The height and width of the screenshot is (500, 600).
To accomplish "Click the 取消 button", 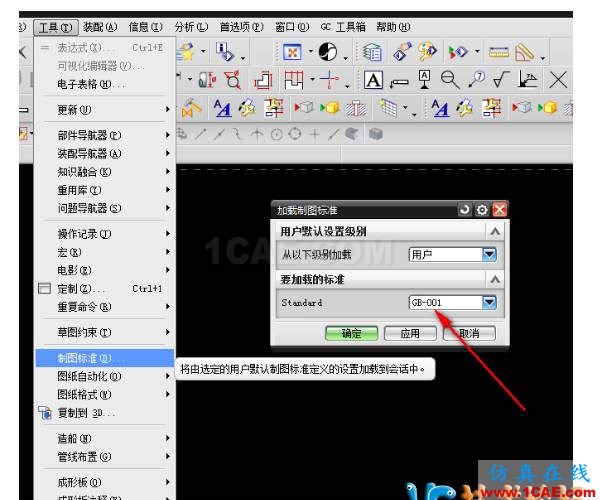I will (469, 333).
